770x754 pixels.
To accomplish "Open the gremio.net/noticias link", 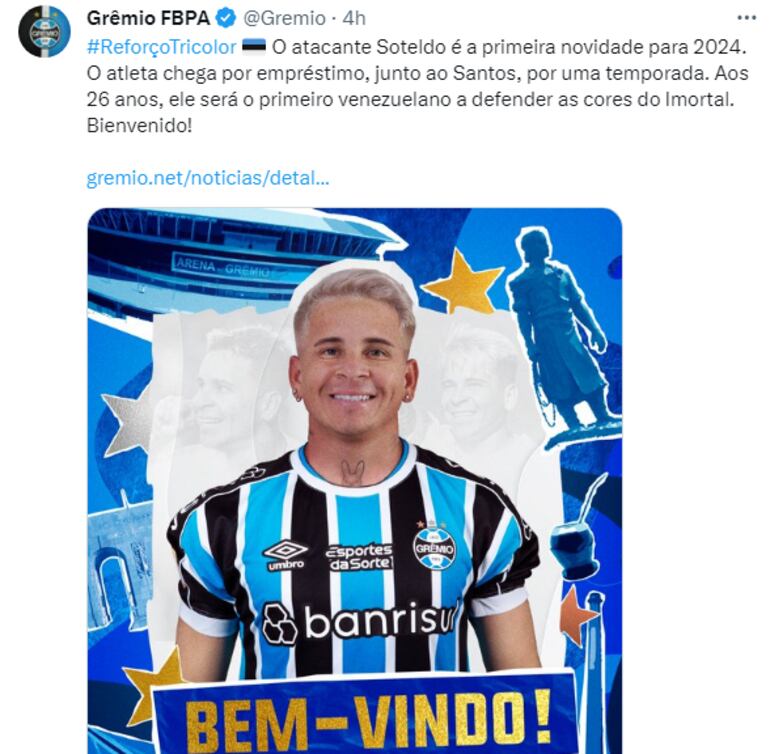I will [208, 178].
